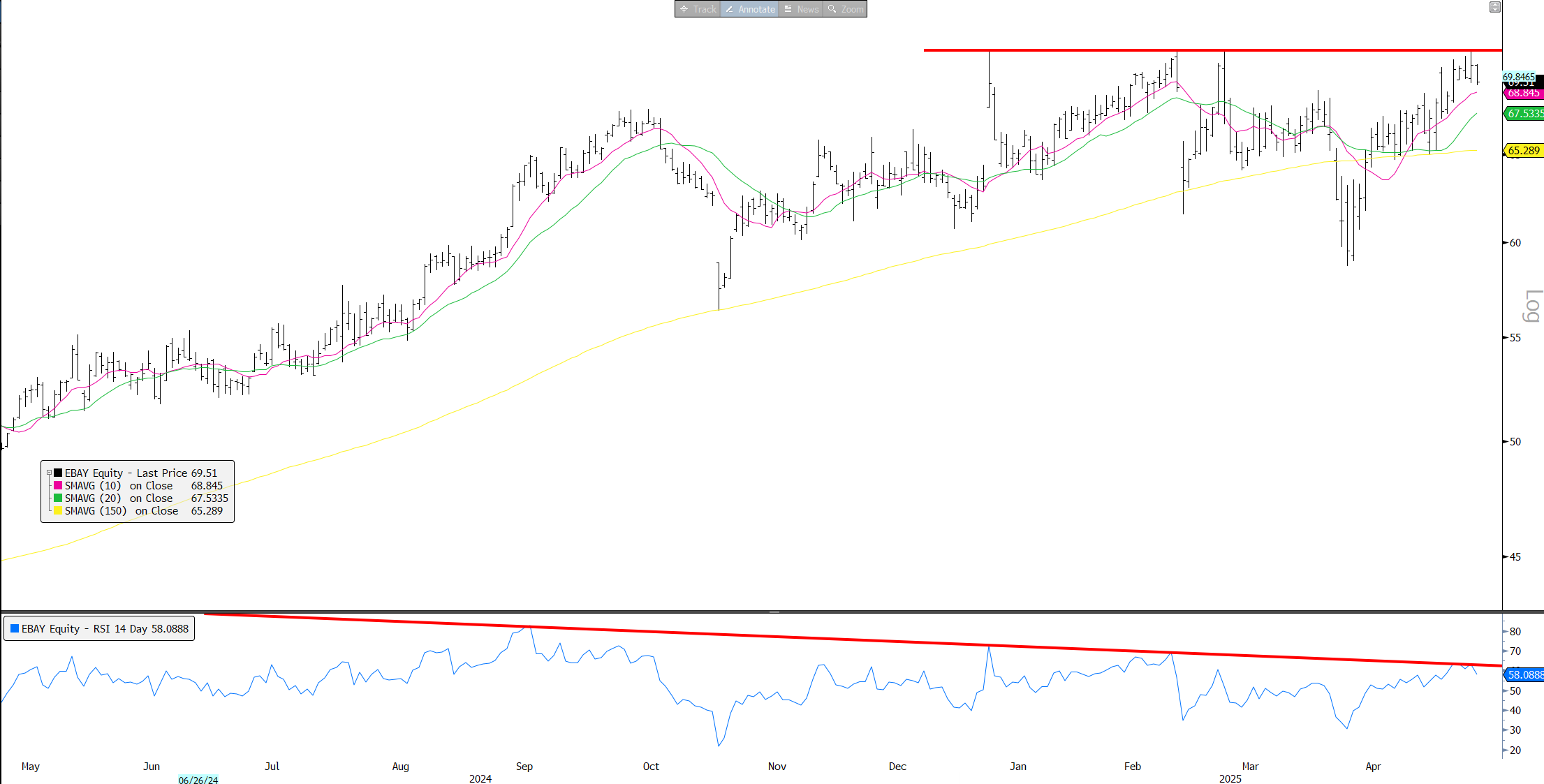Screen dimensions: 1544x784
Task: Click the Zoom magnifier icon
Action: (832, 9)
